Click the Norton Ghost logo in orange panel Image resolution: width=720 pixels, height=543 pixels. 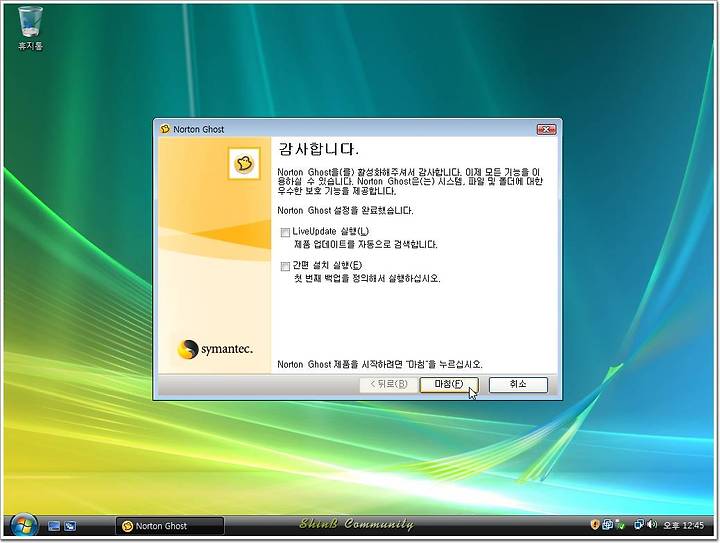tap(244, 163)
